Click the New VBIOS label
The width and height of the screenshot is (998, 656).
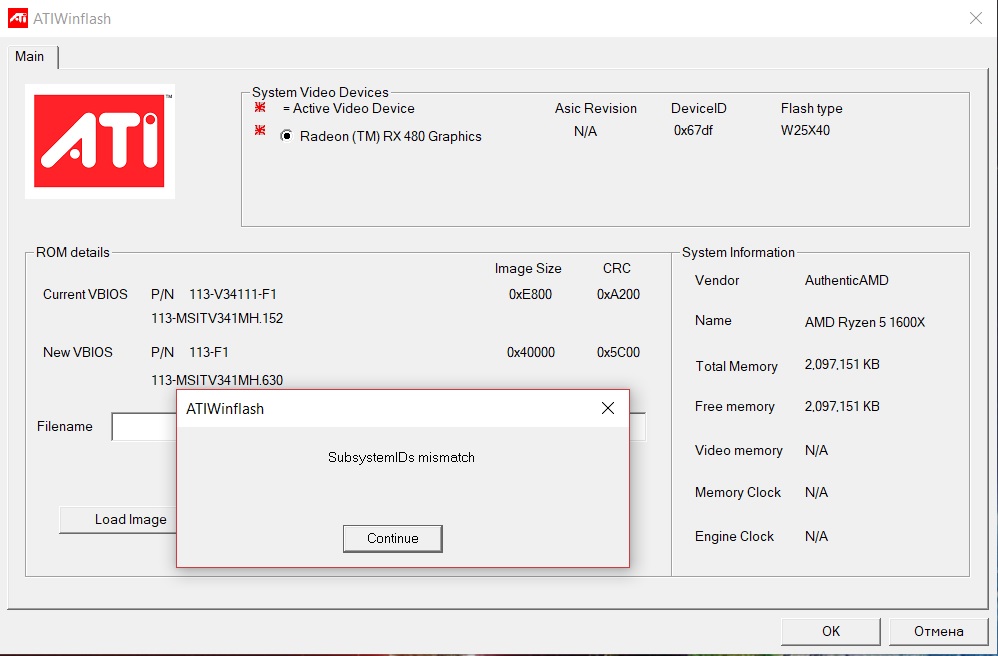coord(78,352)
